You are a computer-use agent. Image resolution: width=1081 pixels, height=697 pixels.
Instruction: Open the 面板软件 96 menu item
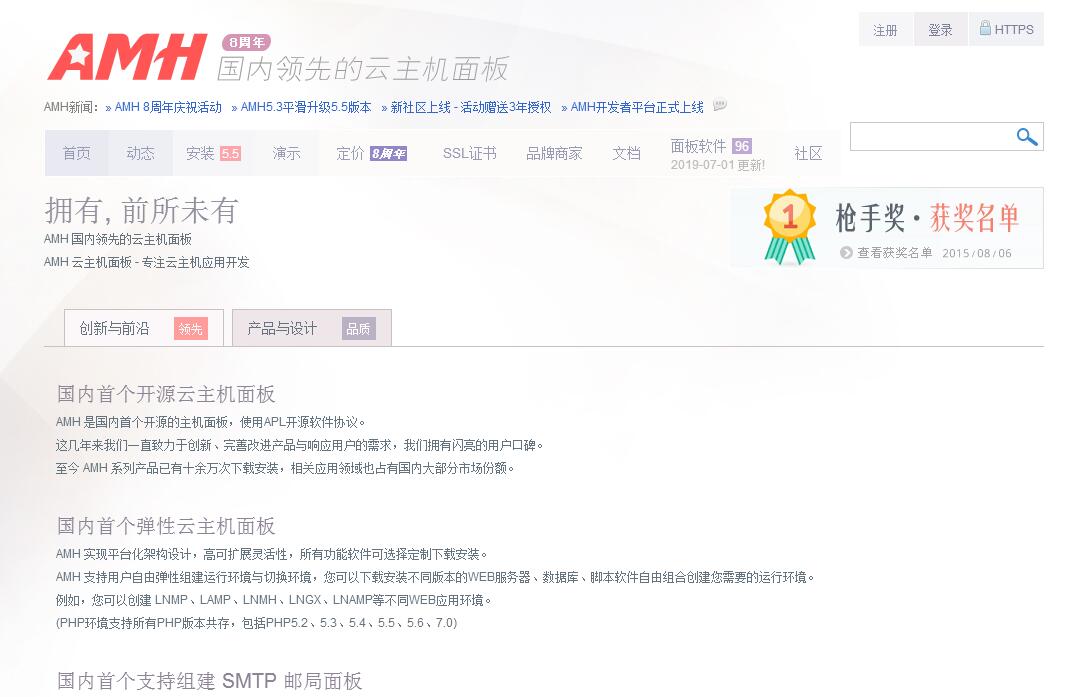(710, 146)
